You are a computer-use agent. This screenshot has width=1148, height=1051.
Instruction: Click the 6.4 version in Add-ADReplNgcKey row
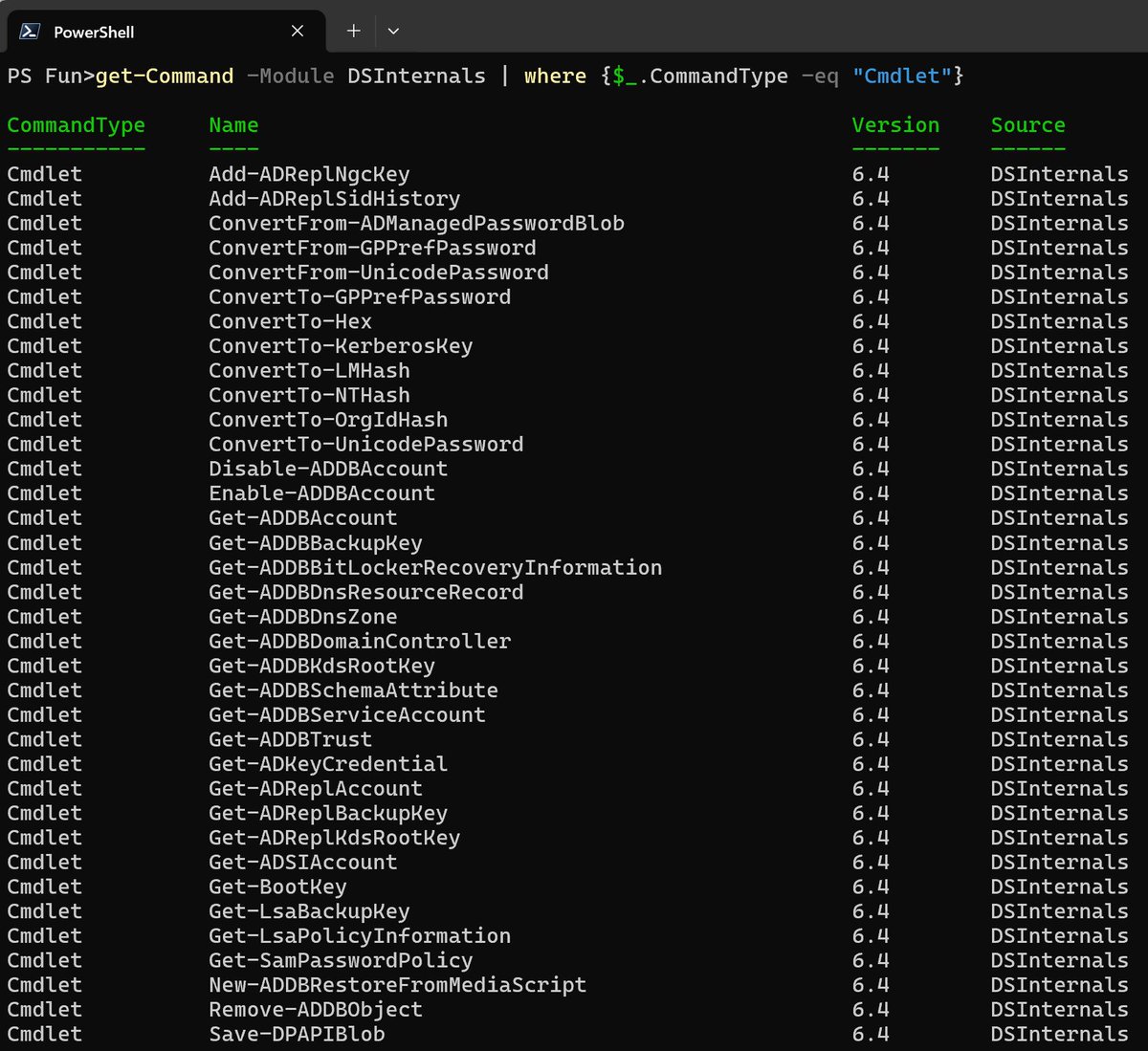click(871, 174)
